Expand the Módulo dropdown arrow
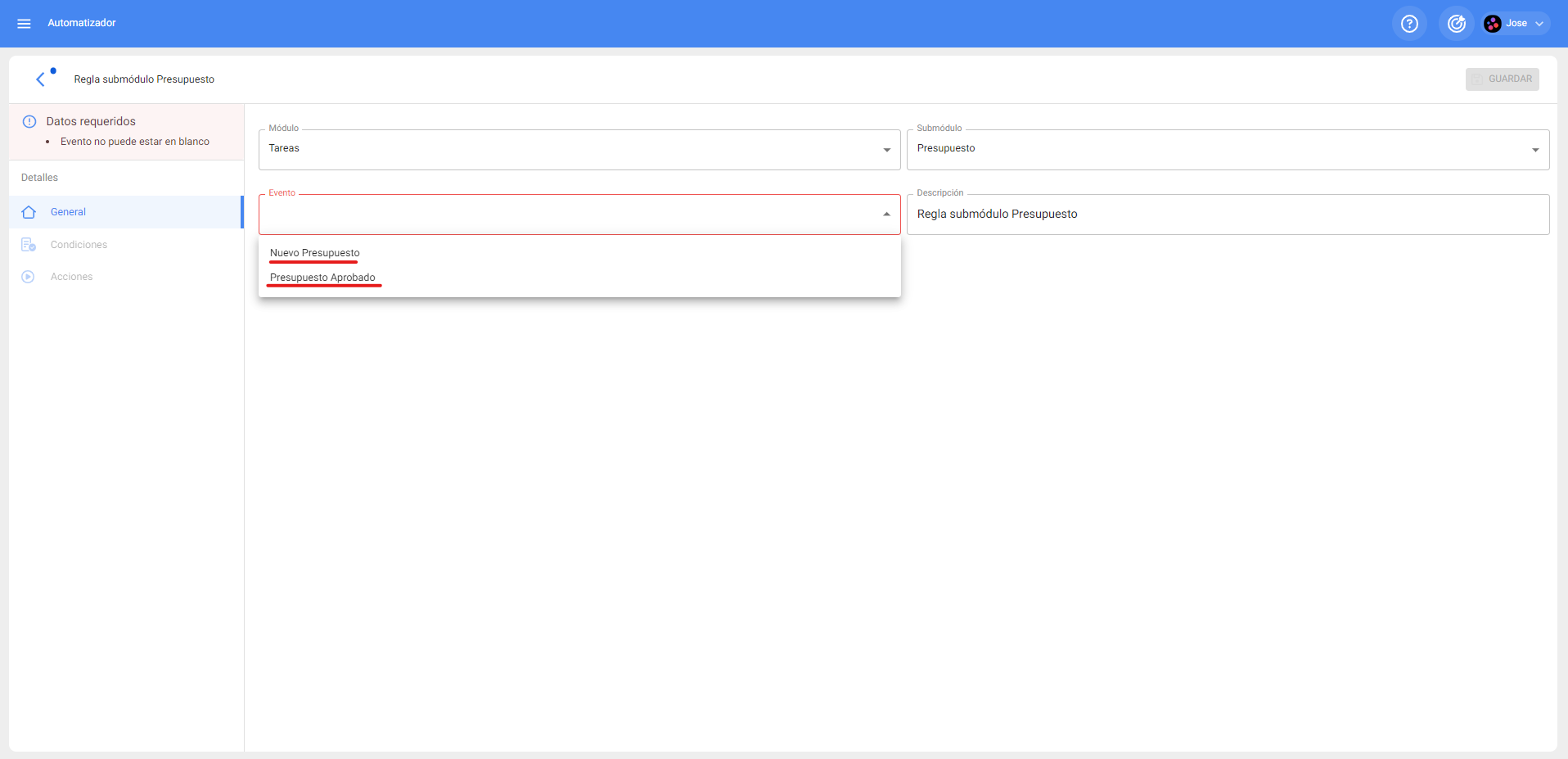1568x759 pixels. (x=886, y=150)
